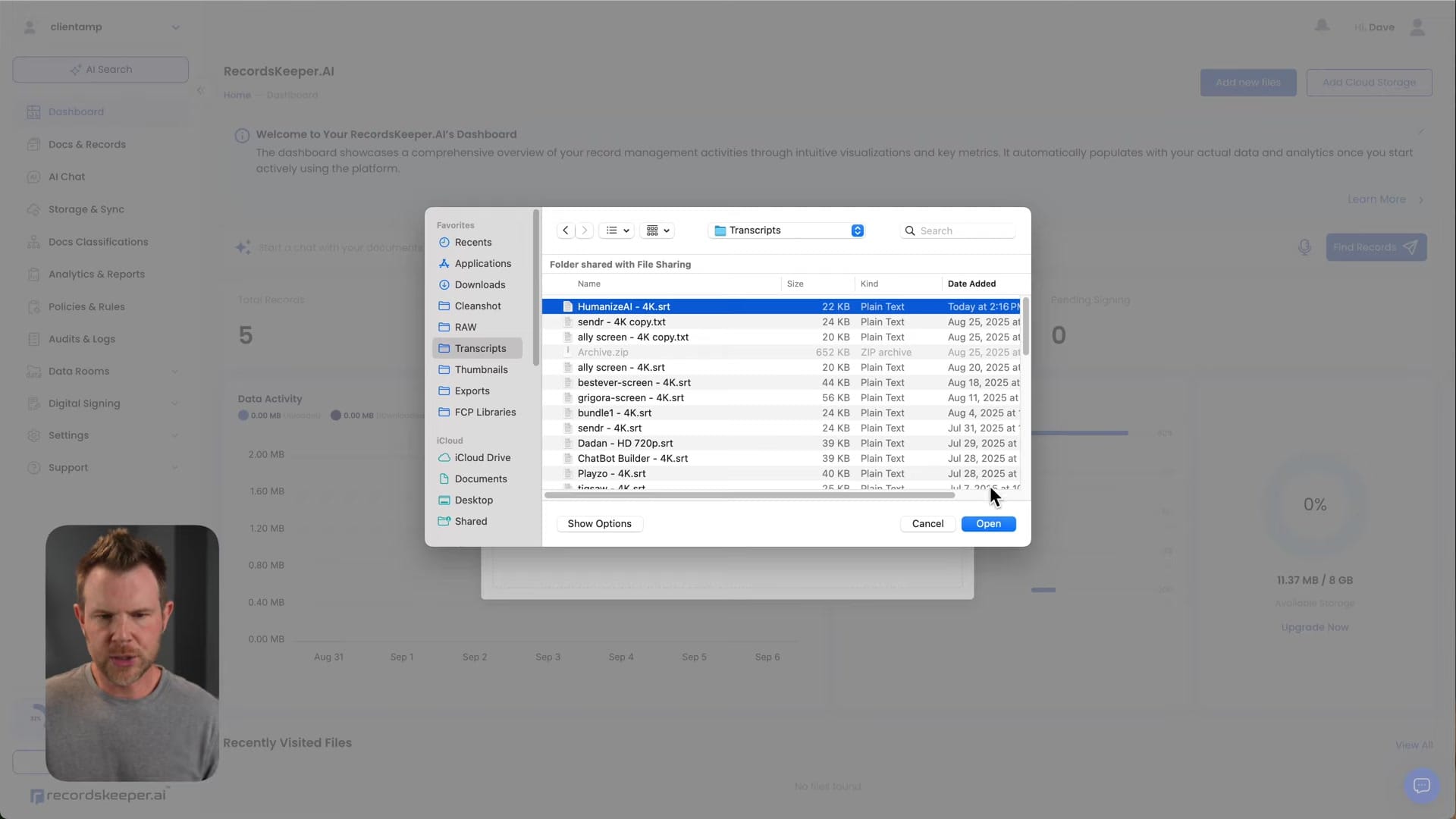
Task: Click the Show Options button
Action: (599, 524)
